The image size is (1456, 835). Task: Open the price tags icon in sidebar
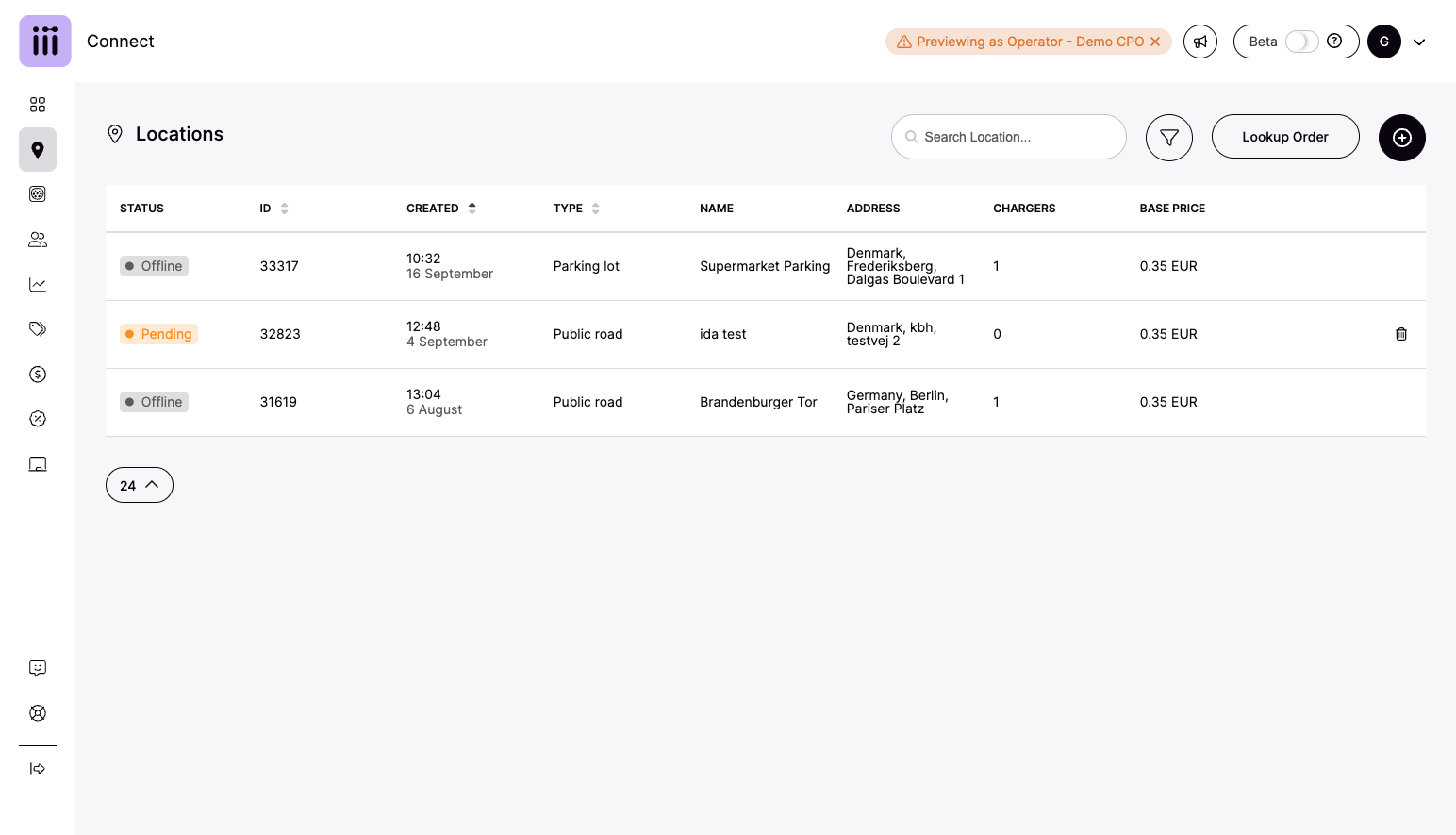(x=38, y=329)
